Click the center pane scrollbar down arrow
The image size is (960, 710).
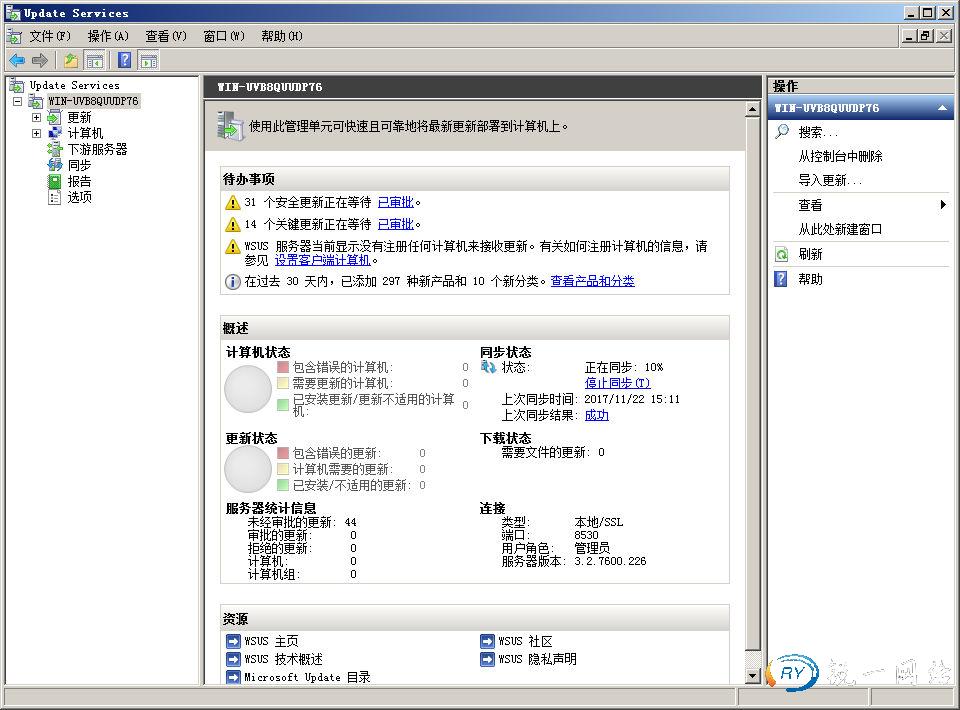tap(753, 676)
